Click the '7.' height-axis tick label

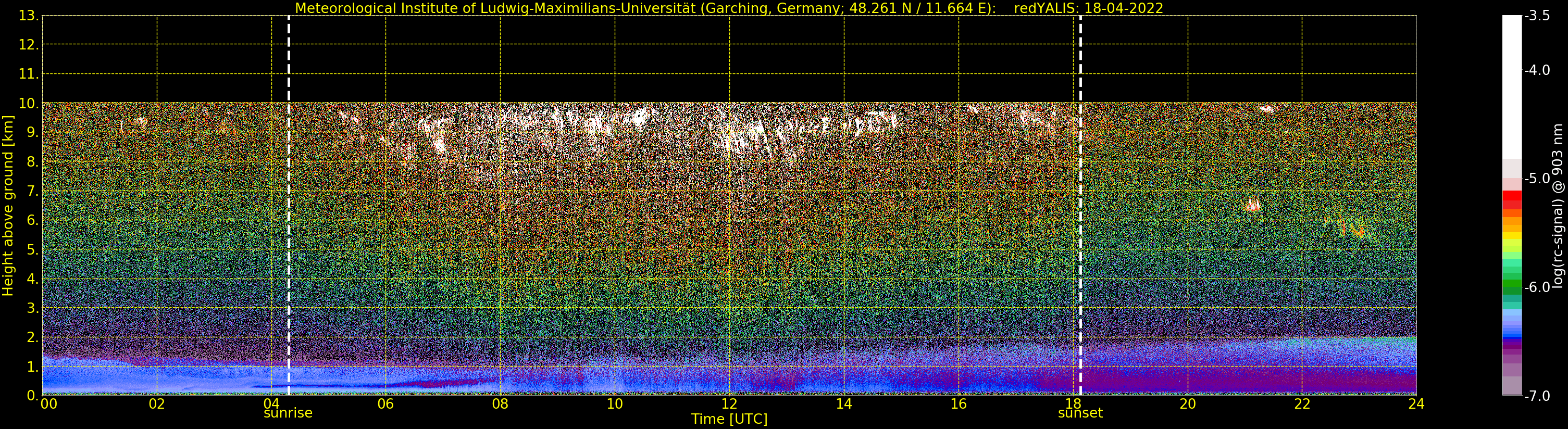[x=33, y=191]
